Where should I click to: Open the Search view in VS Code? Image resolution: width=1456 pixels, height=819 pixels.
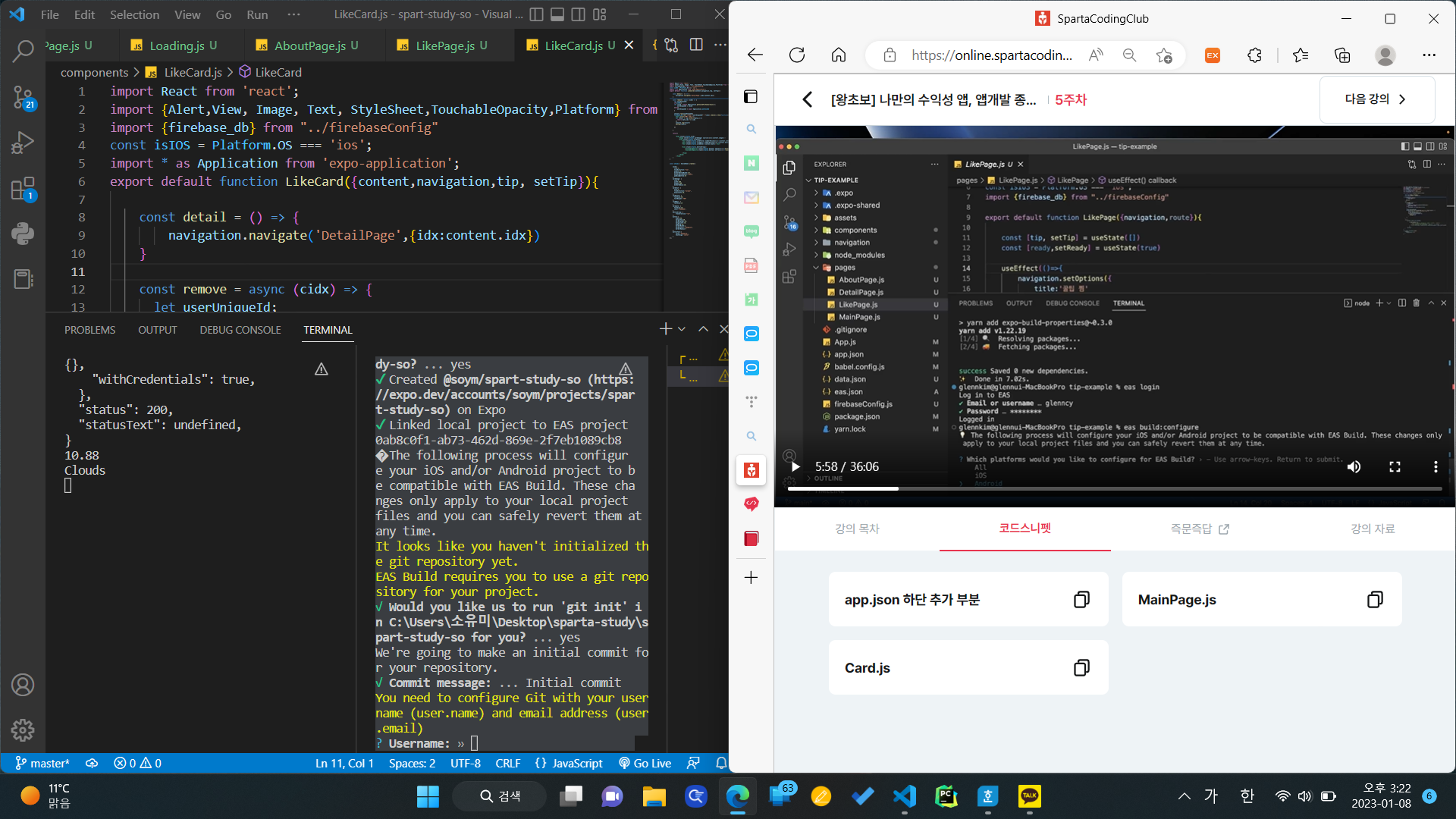(23, 52)
